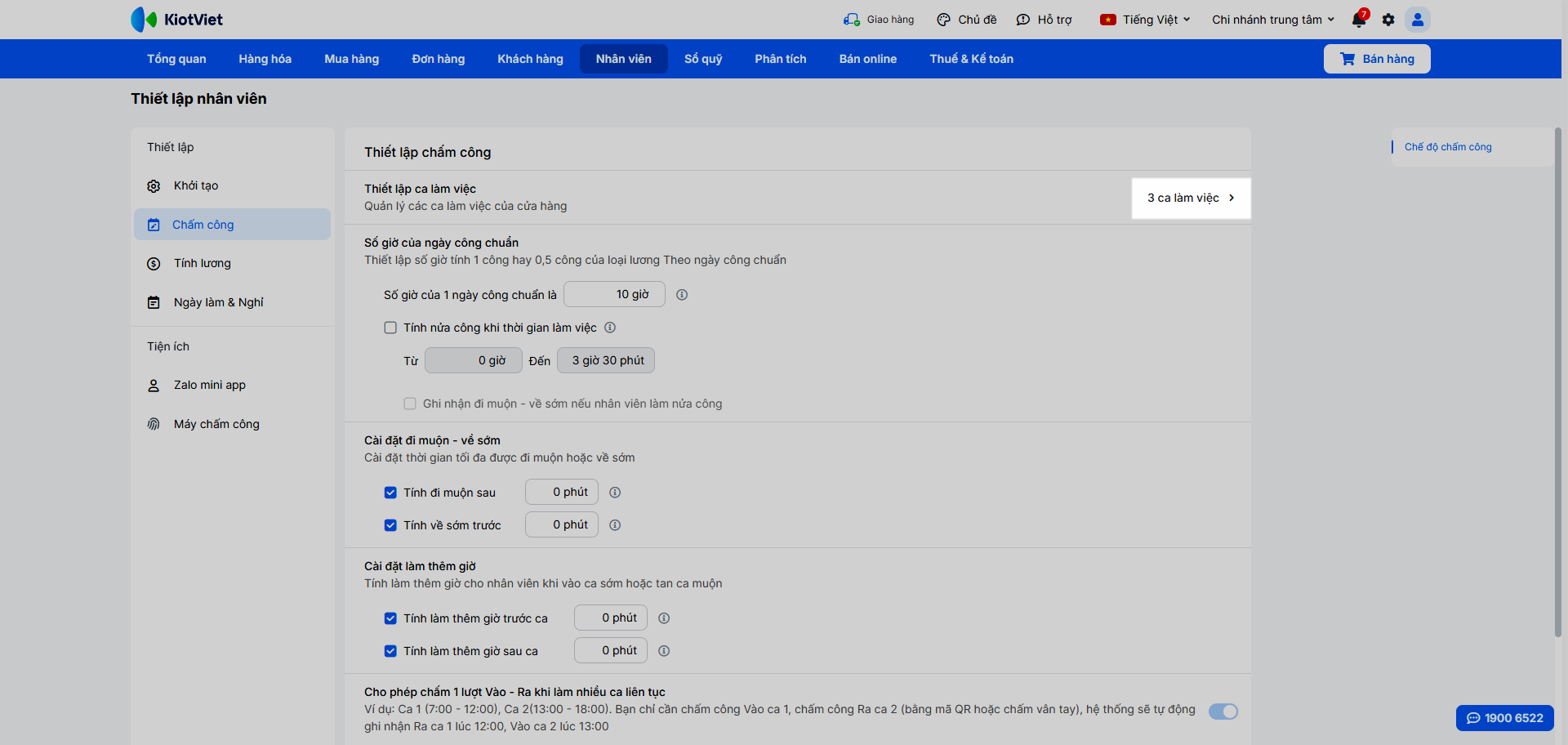Click the Khởi tạo gear icon

click(154, 186)
